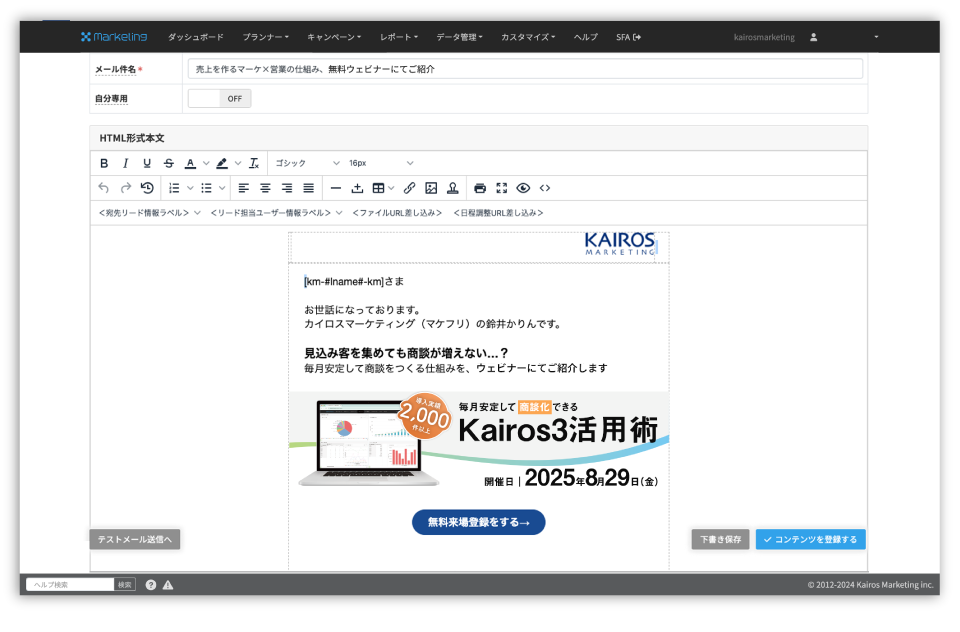Click the Marketing logo in the navbar
This screenshot has width=960, height=632.
coord(114,37)
